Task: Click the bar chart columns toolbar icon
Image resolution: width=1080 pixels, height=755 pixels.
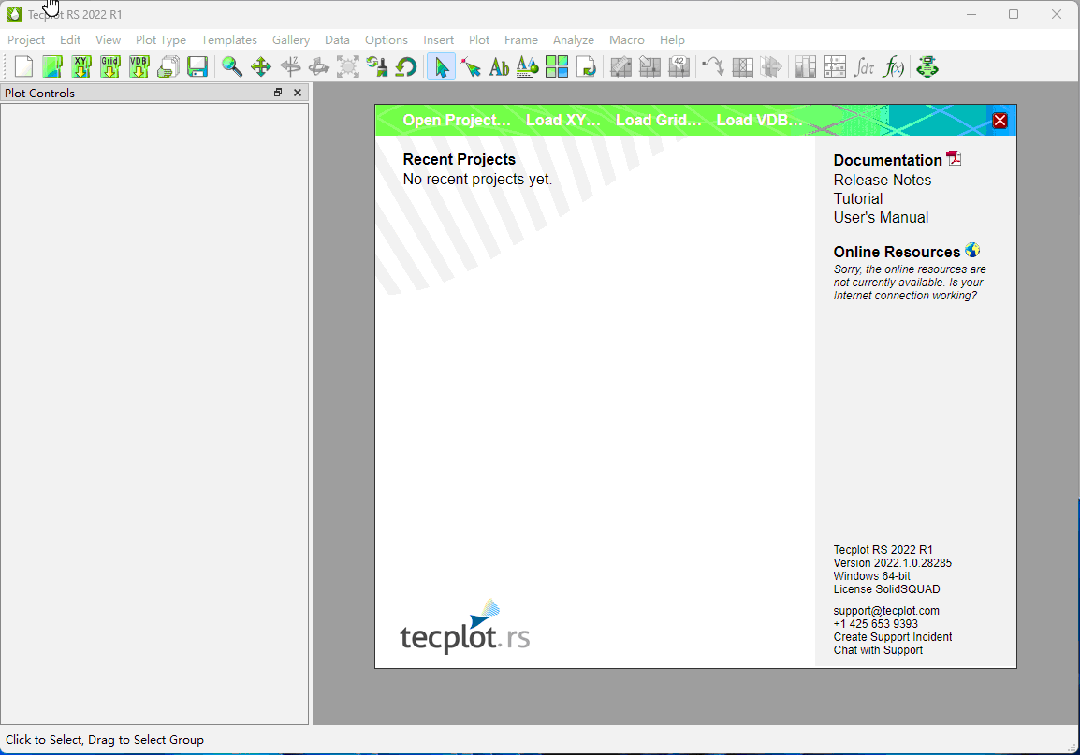Action: point(805,67)
